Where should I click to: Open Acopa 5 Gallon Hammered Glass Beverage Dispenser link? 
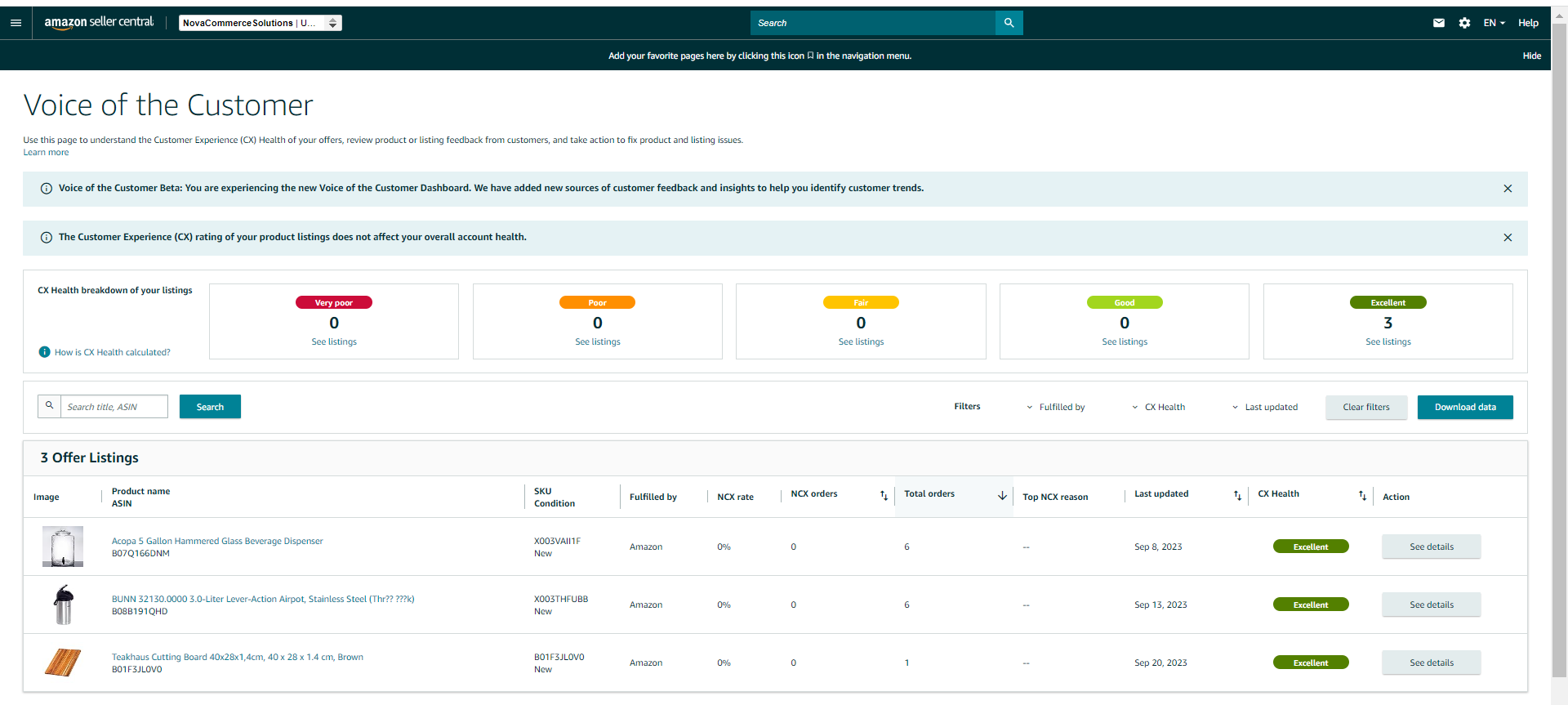click(x=217, y=541)
